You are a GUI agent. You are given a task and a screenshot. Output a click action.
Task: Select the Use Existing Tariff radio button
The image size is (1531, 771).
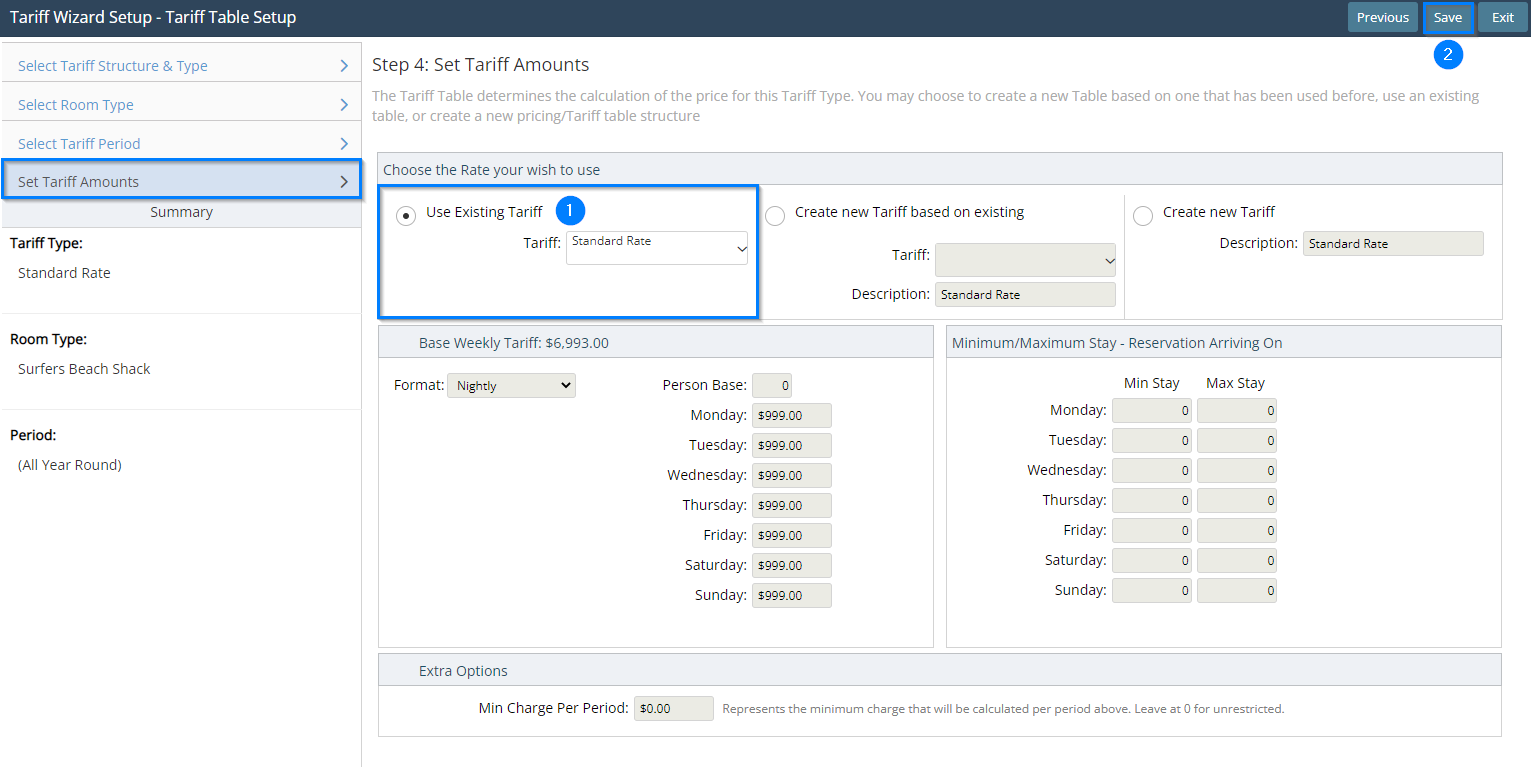point(406,216)
